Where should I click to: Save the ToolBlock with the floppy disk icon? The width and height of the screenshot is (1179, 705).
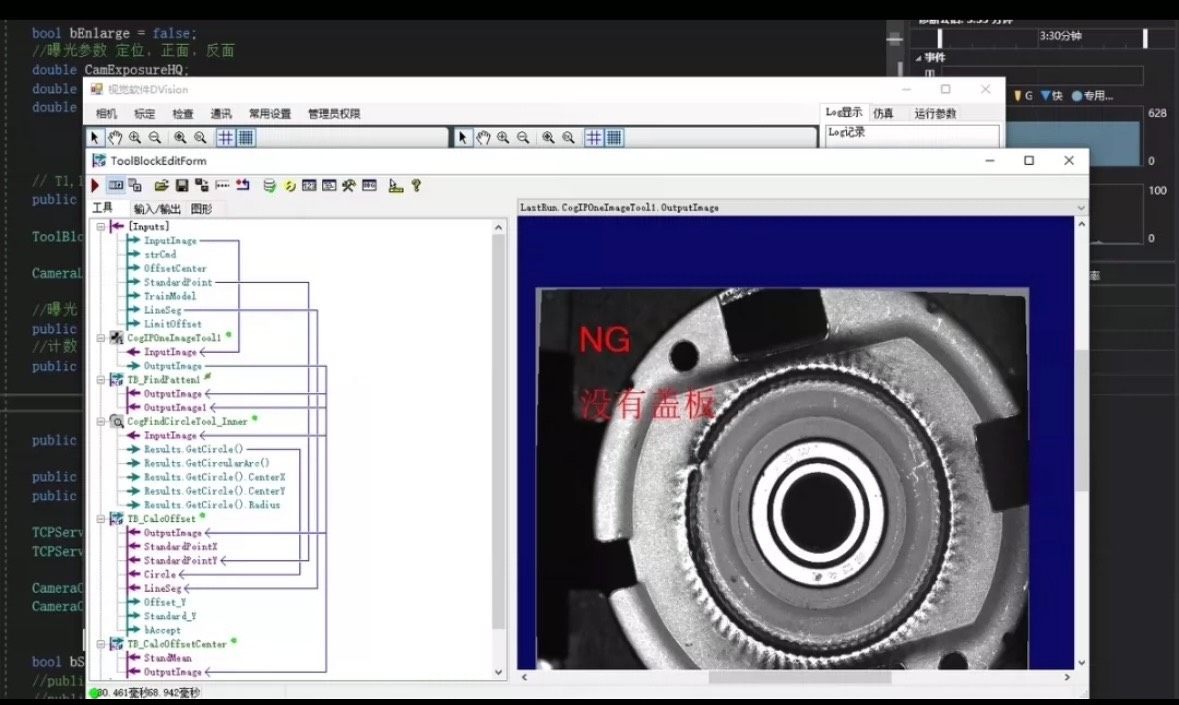coord(181,185)
